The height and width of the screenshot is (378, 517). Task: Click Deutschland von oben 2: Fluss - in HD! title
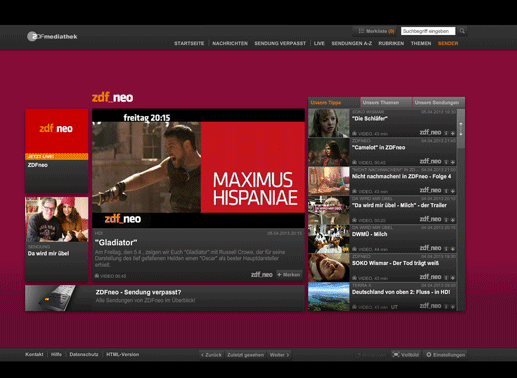point(401,292)
